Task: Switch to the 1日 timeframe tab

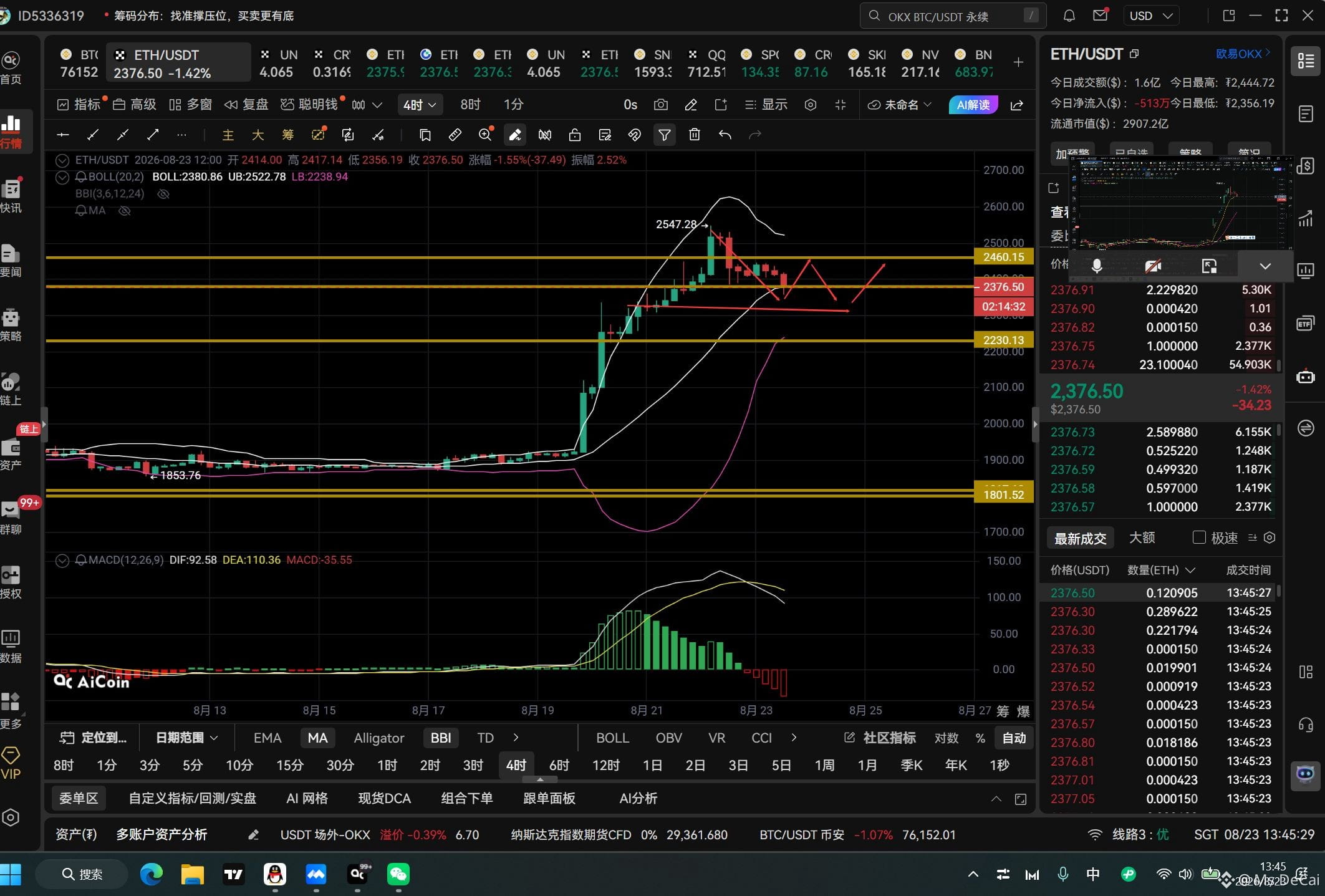Action: (x=652, y=765)
